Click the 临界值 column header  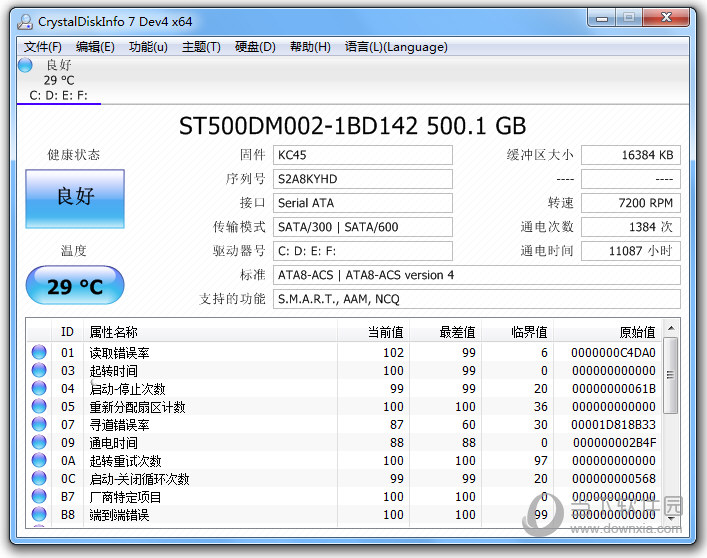click(x=517, y=332)
